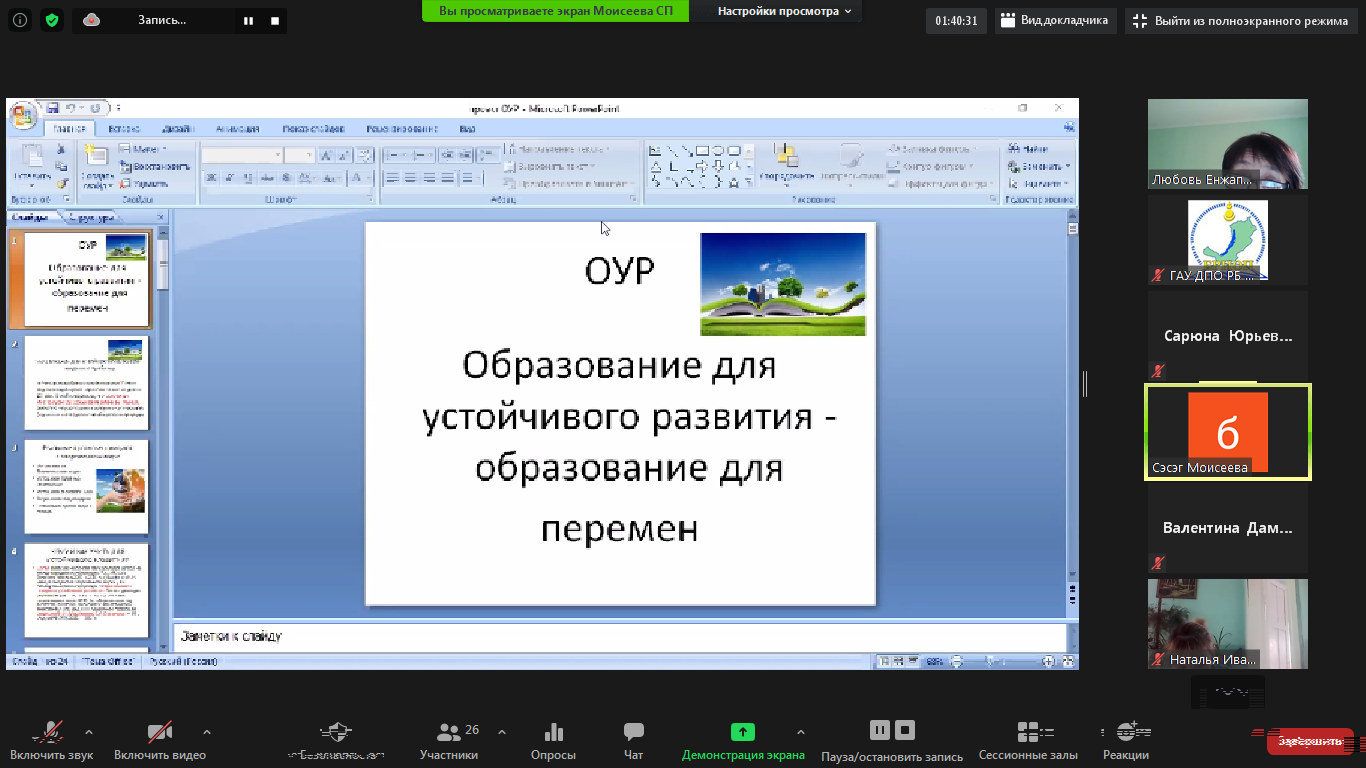Open the Participants panel icon
This screenshot has width=1366, height=768.
click(x=449, y=733)
